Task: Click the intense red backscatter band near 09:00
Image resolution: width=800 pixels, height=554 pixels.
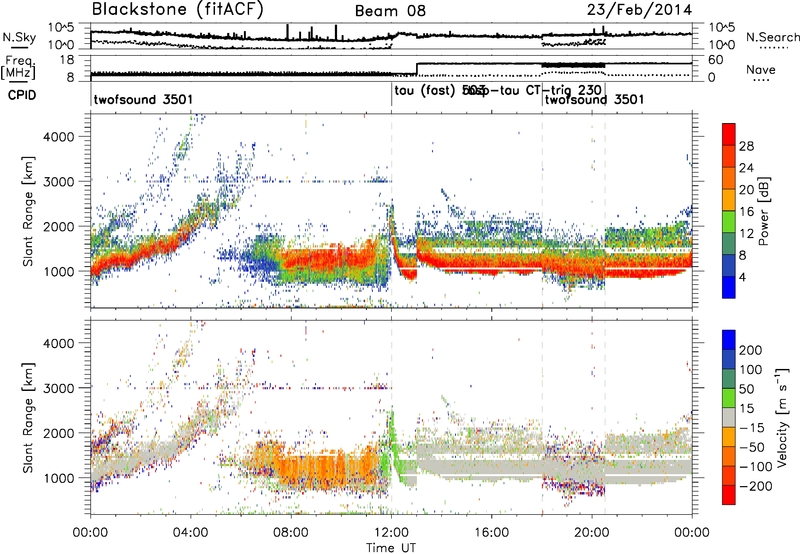Action: pyautogui.click(x=327, y=259)
